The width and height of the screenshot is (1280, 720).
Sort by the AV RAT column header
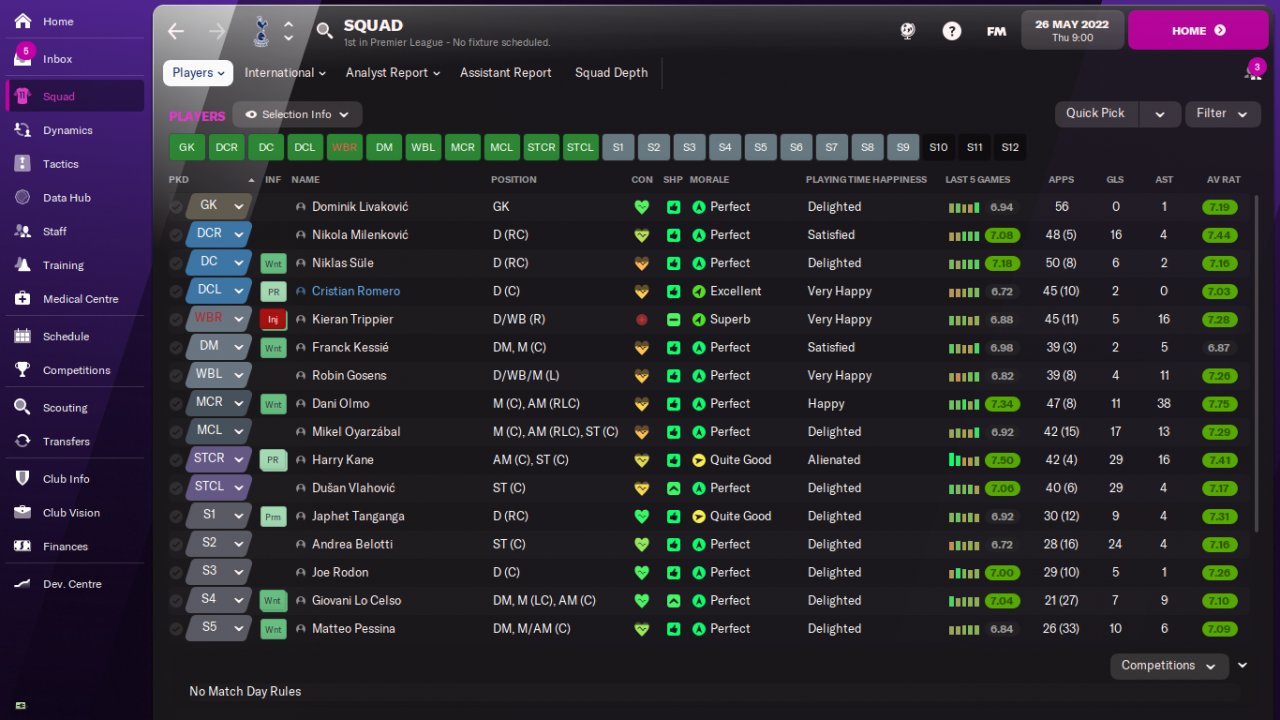pyautogui.click(x=1224, y=180)
